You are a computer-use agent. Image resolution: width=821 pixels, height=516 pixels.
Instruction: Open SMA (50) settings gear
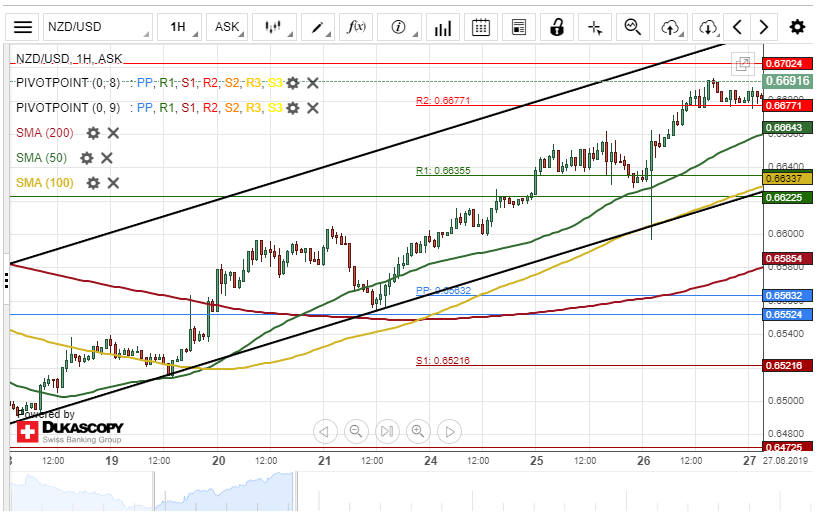click(87, 158)
